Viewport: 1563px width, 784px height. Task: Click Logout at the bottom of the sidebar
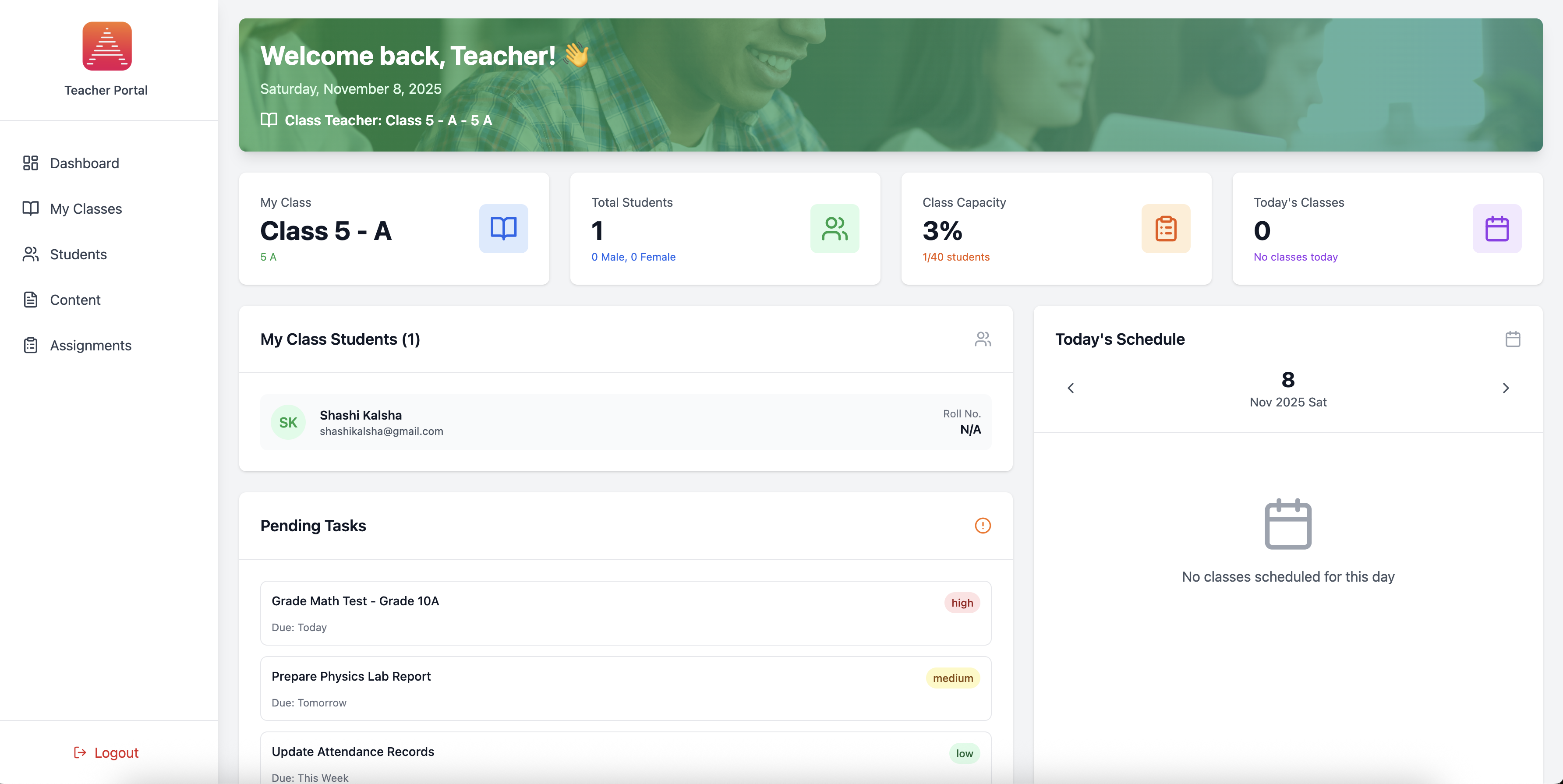click(106, 752)
